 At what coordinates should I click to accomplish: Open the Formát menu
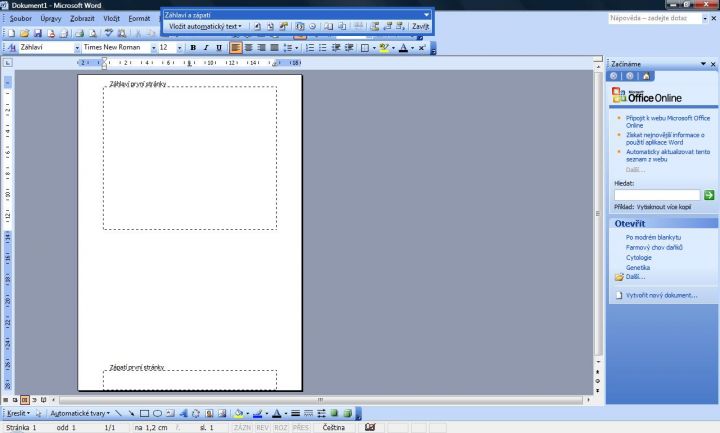click(139, 18)
